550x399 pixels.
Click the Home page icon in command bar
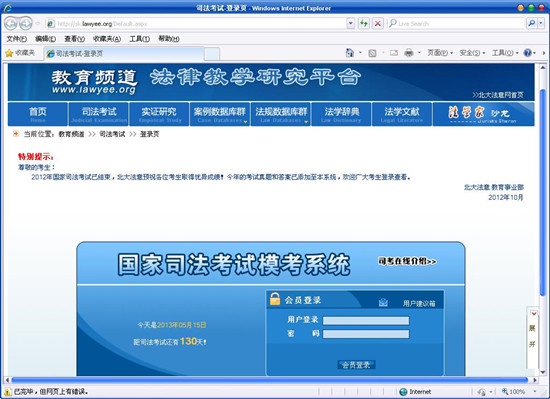tap(350, 53)
